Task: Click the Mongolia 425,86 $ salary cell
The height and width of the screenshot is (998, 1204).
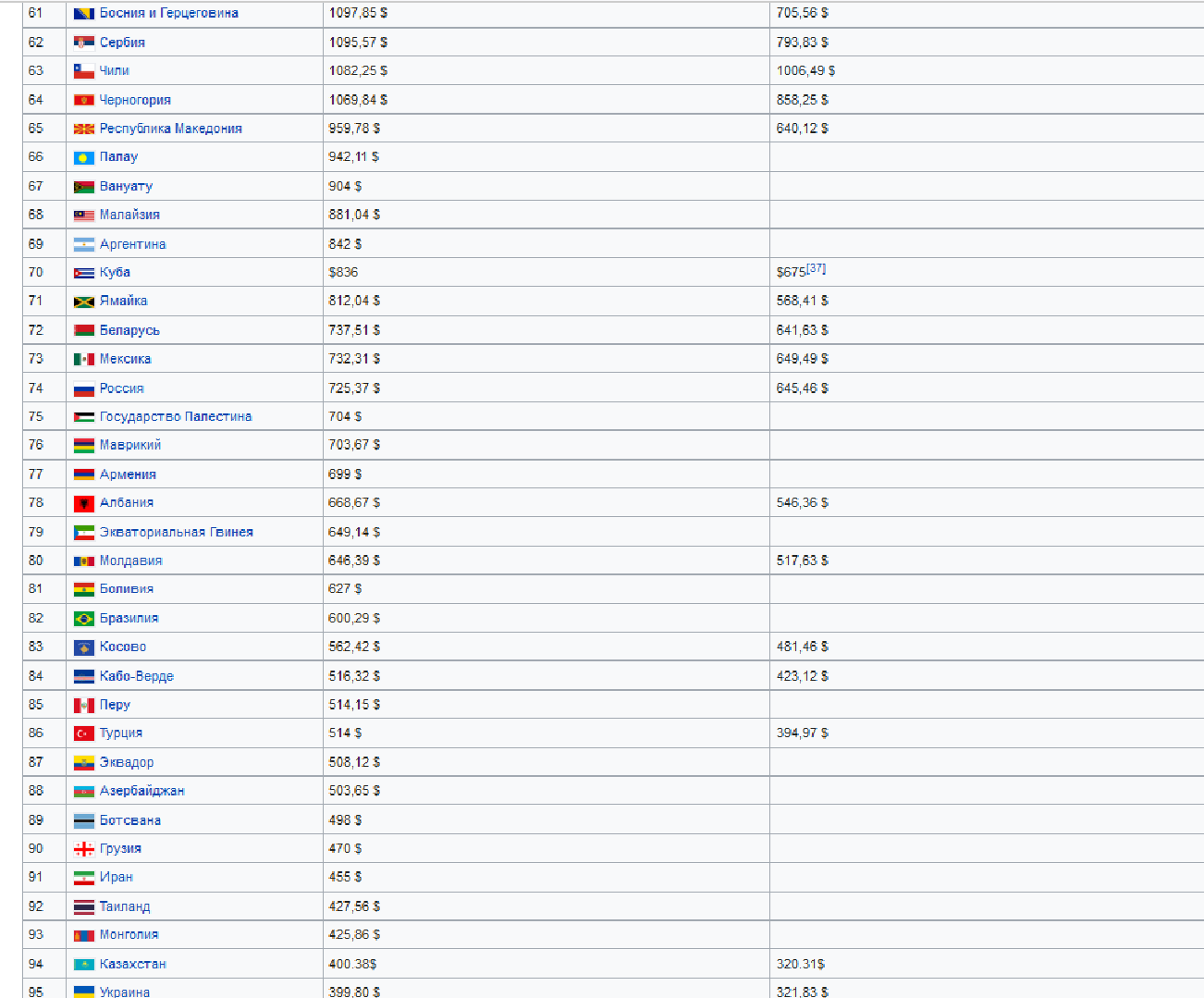Action: coord(354,934)
